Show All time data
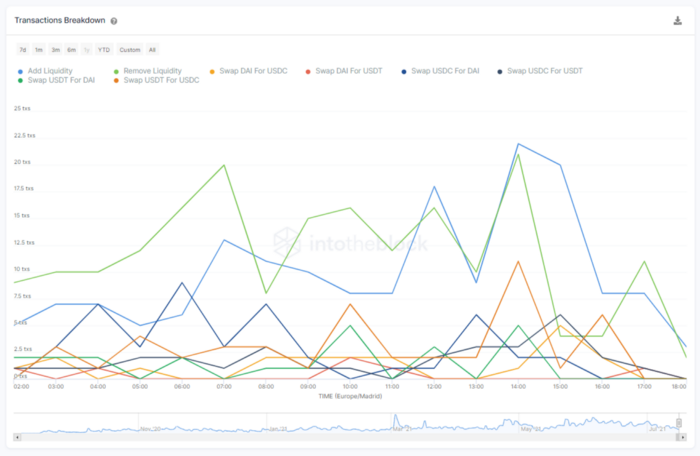700x456 pixels. click(152, 49)
